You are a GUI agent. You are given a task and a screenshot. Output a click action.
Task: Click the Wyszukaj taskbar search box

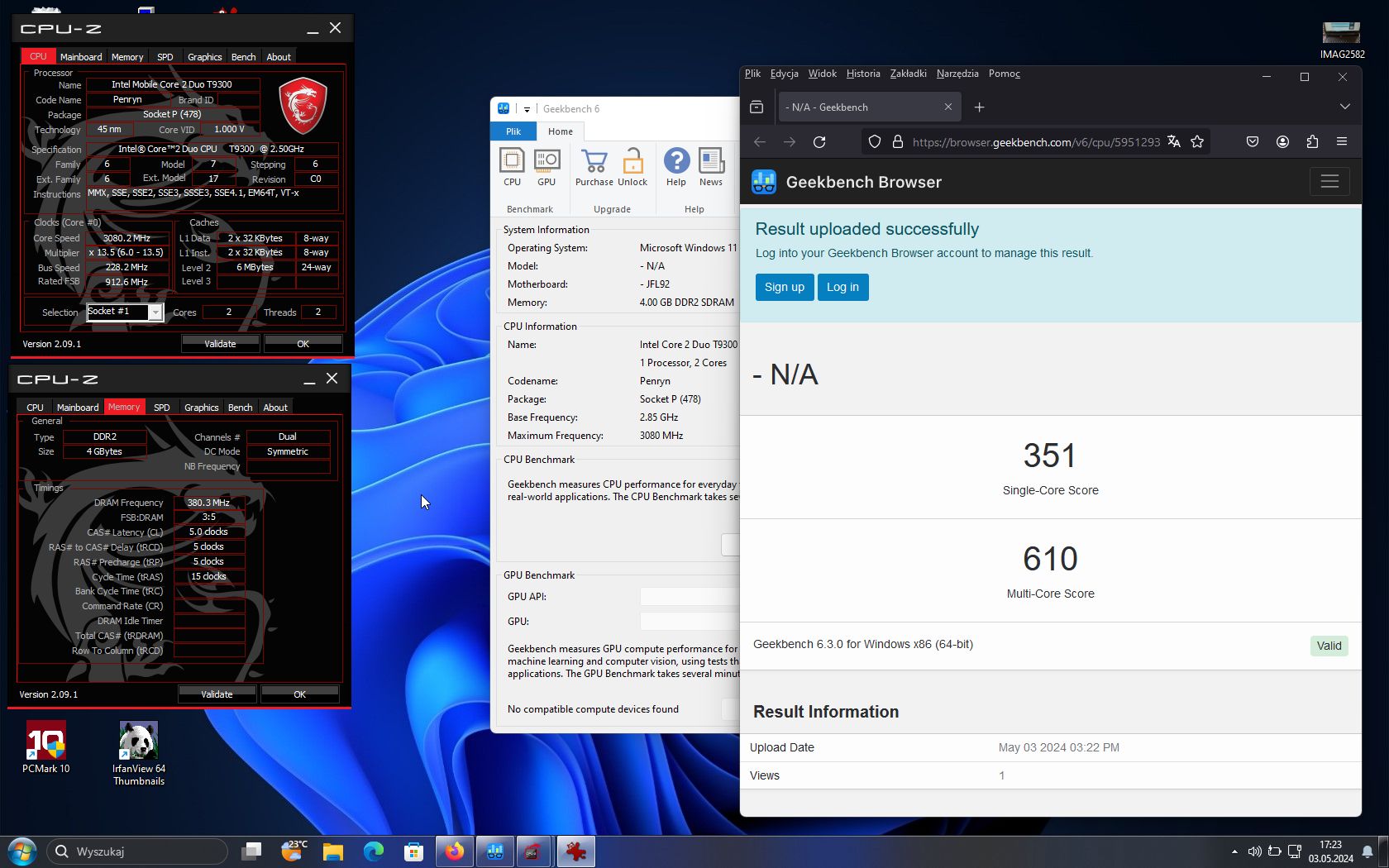coord(136,851)
